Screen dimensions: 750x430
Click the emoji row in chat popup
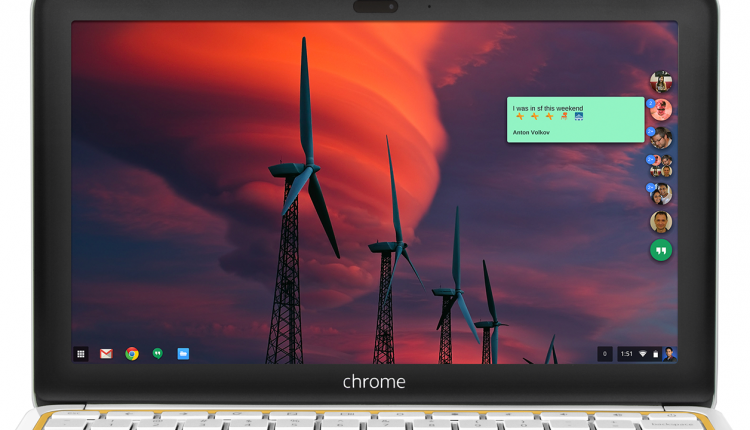548,118
